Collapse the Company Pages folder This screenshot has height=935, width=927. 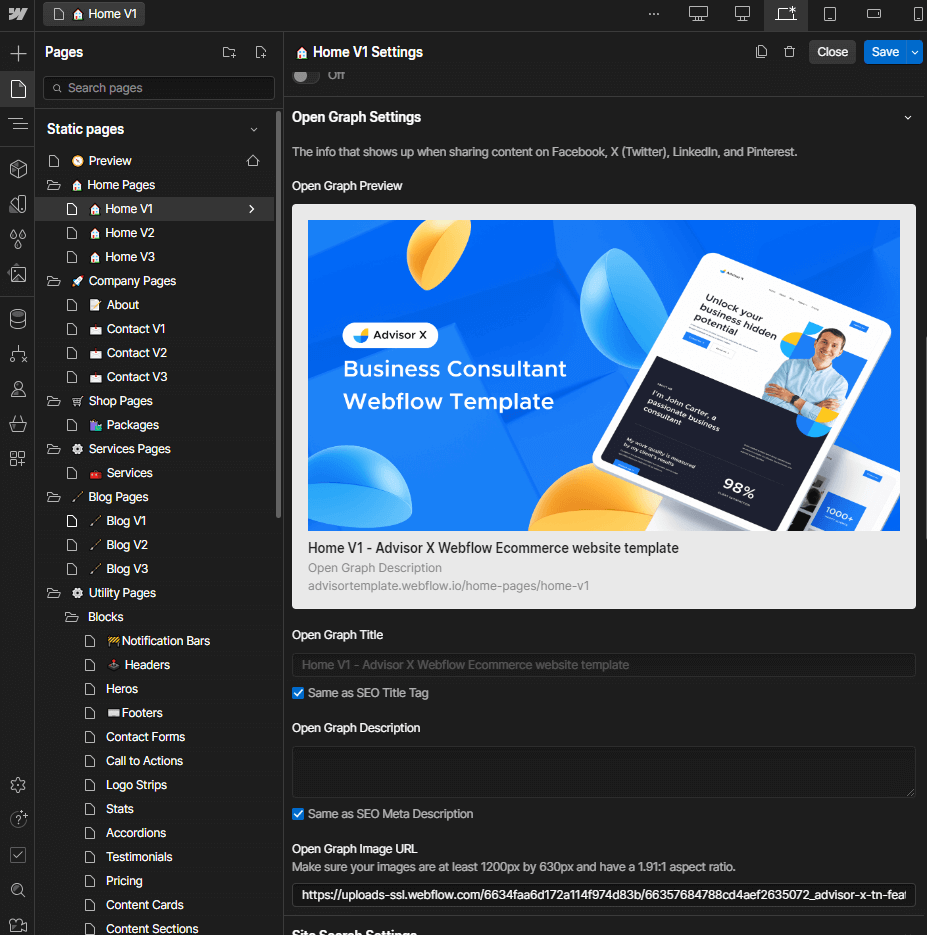point(54,281)
